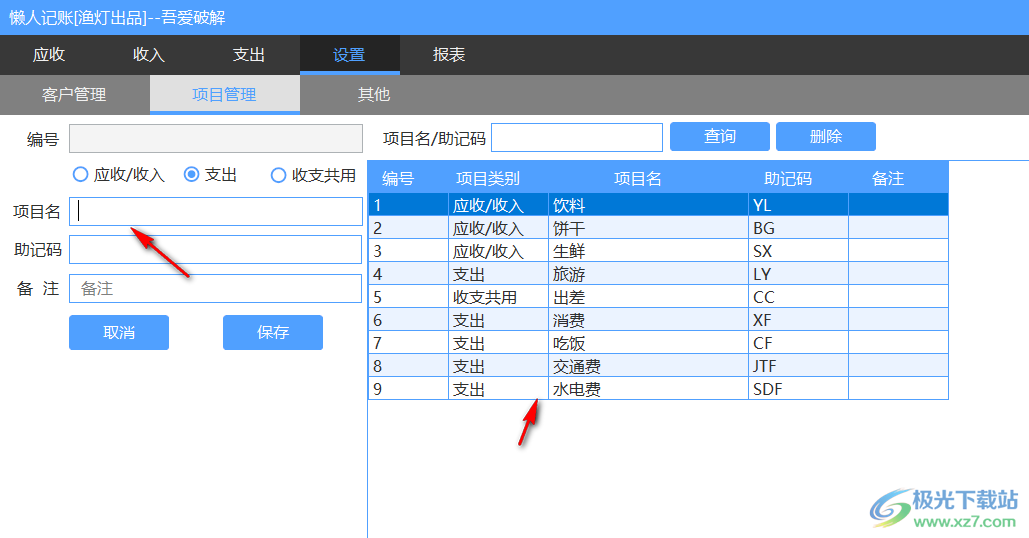Click the CC mnemonic cell
This screenshot has height=538, width=1029.
pos(798,297)
